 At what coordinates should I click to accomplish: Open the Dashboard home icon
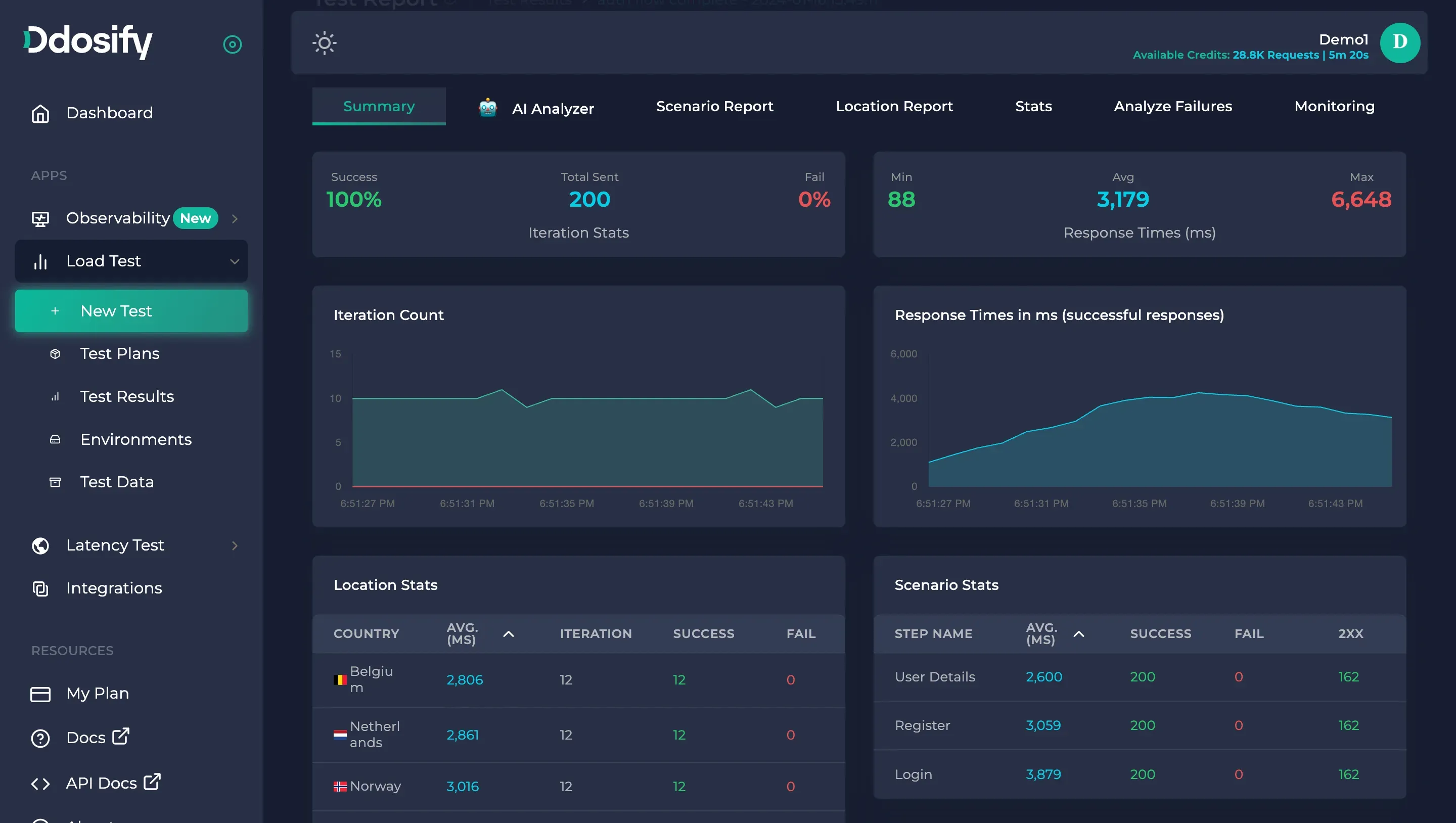coord(40,113)
